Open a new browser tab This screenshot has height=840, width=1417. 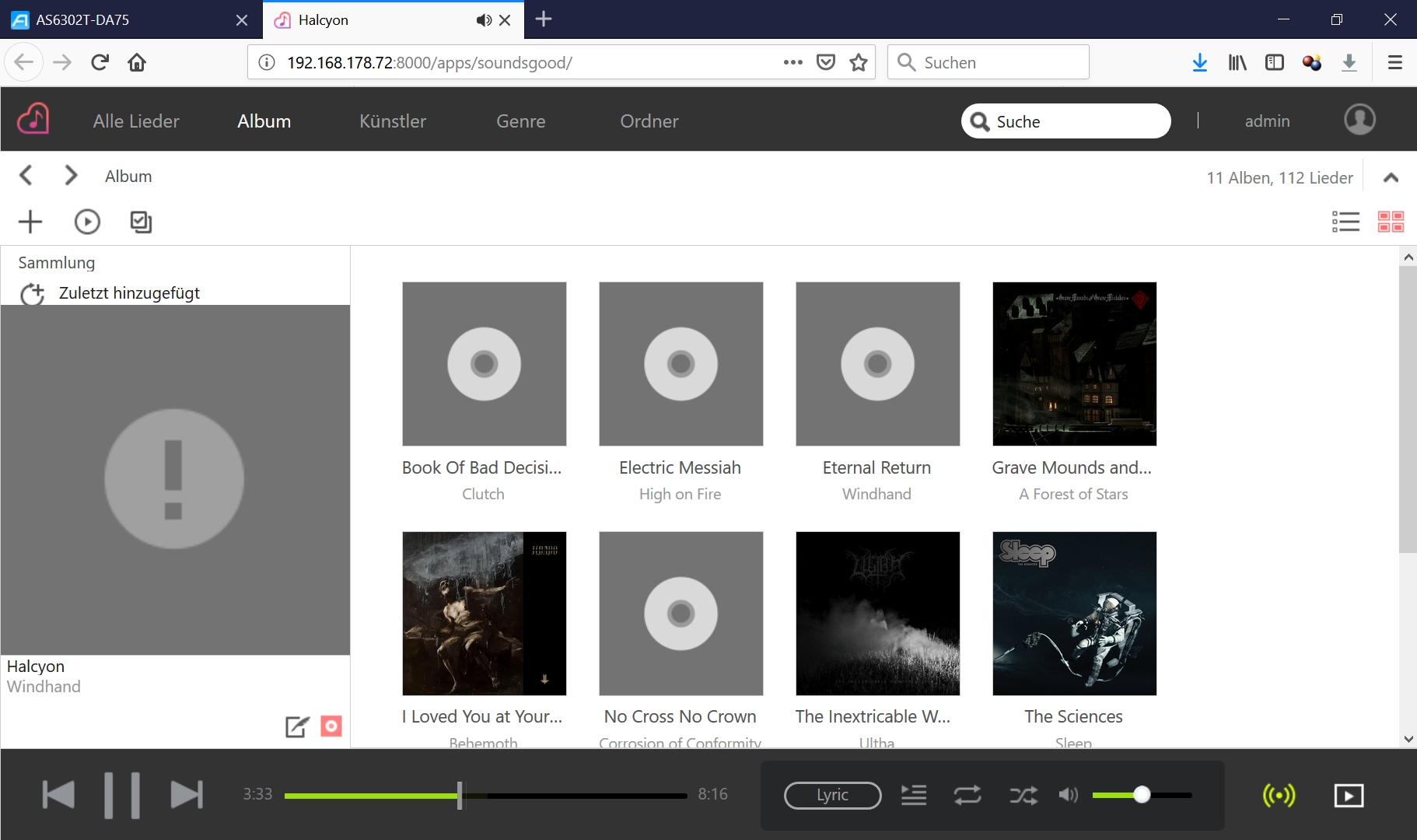[x=544, y=19]
